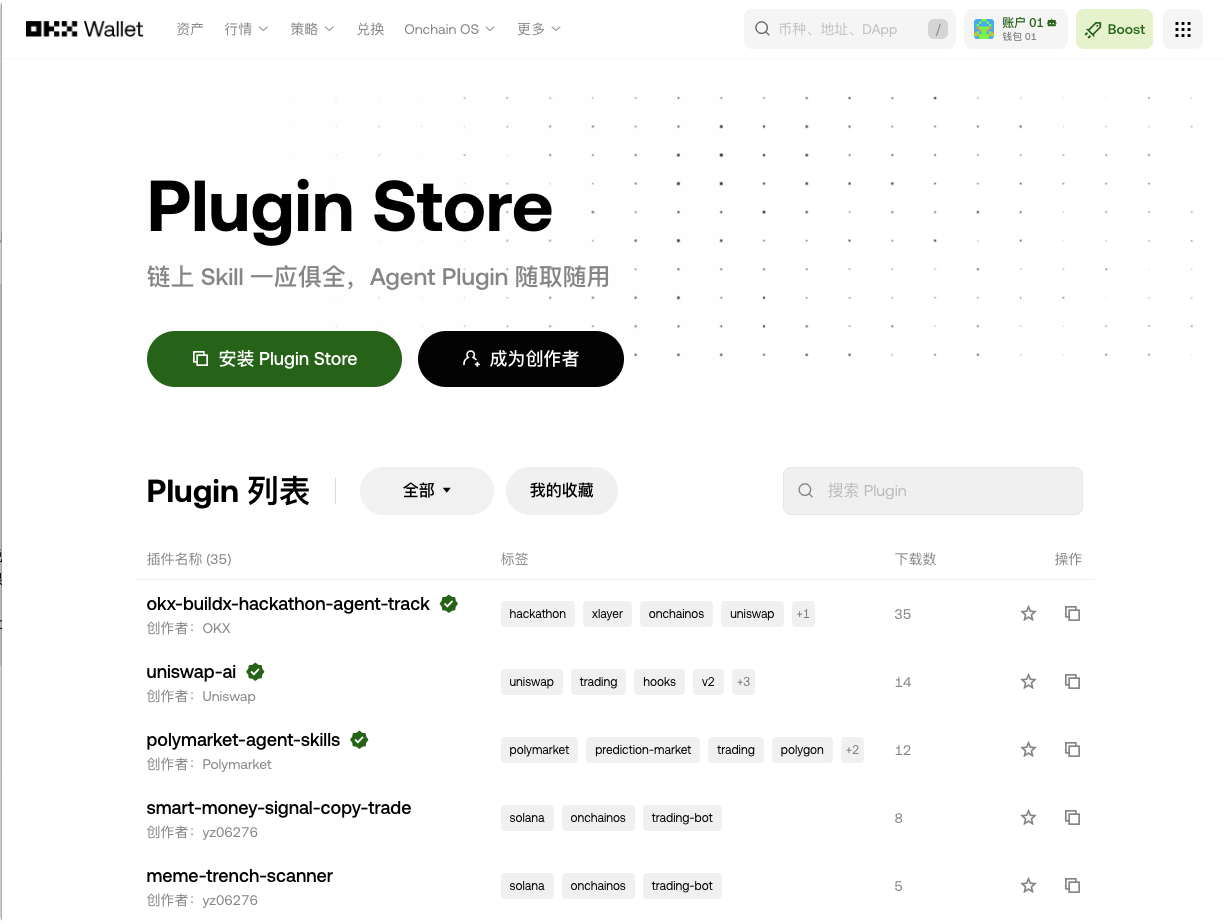Click the copy icon for uniswap-ai plugin
This screenshot has width=1226, height=923.
coord(1072,681)
